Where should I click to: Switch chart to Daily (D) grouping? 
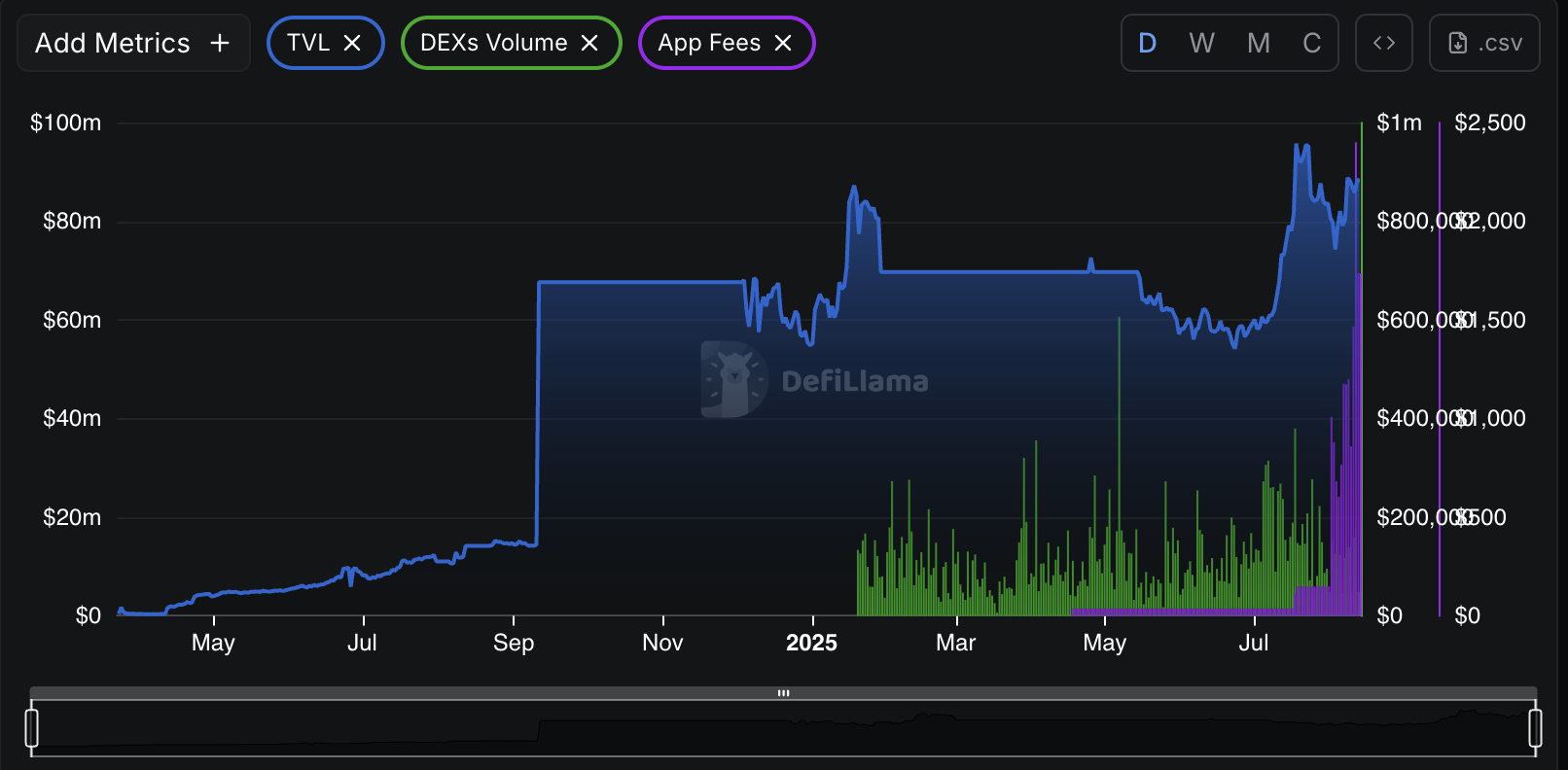[1148, 43]
